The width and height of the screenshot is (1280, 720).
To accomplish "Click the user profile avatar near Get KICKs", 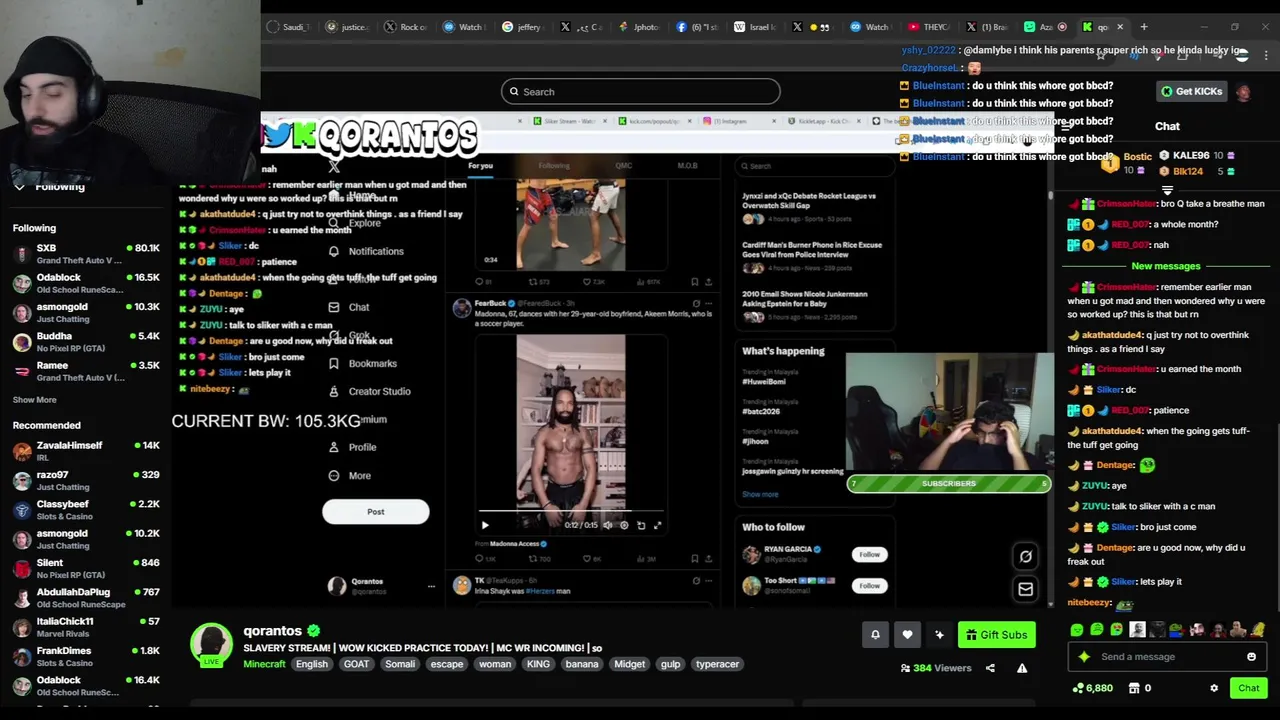I will pos(1242,92).
